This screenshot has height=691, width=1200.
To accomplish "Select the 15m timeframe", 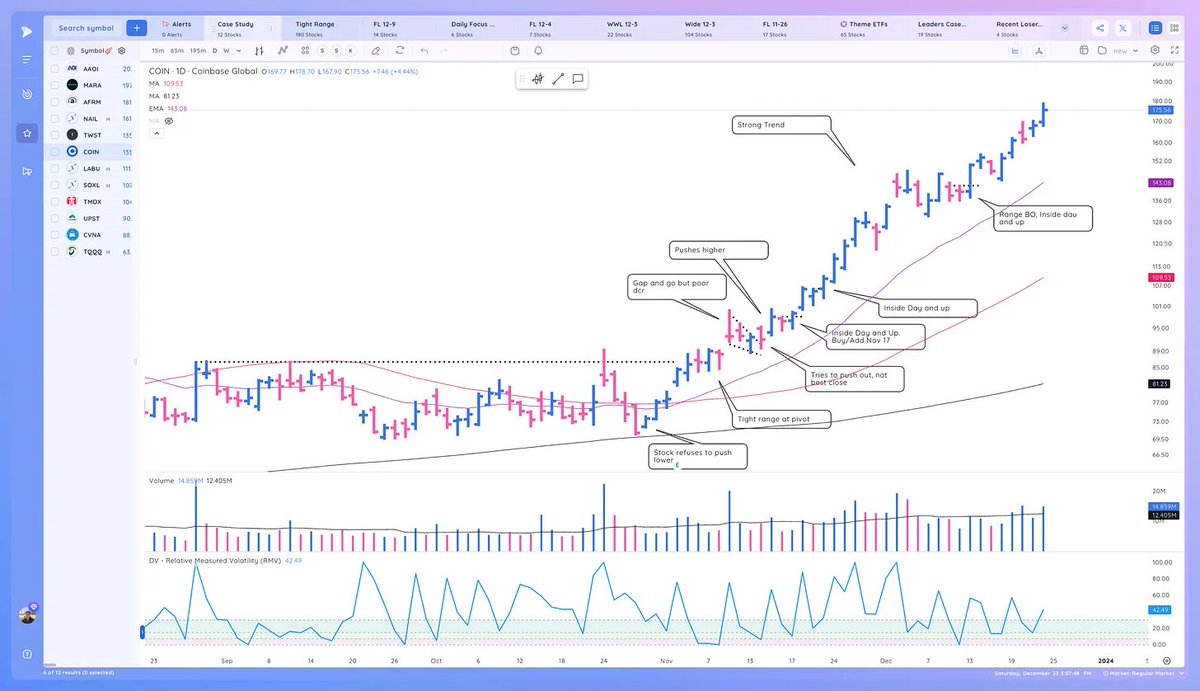I will (x=157, y=50).
